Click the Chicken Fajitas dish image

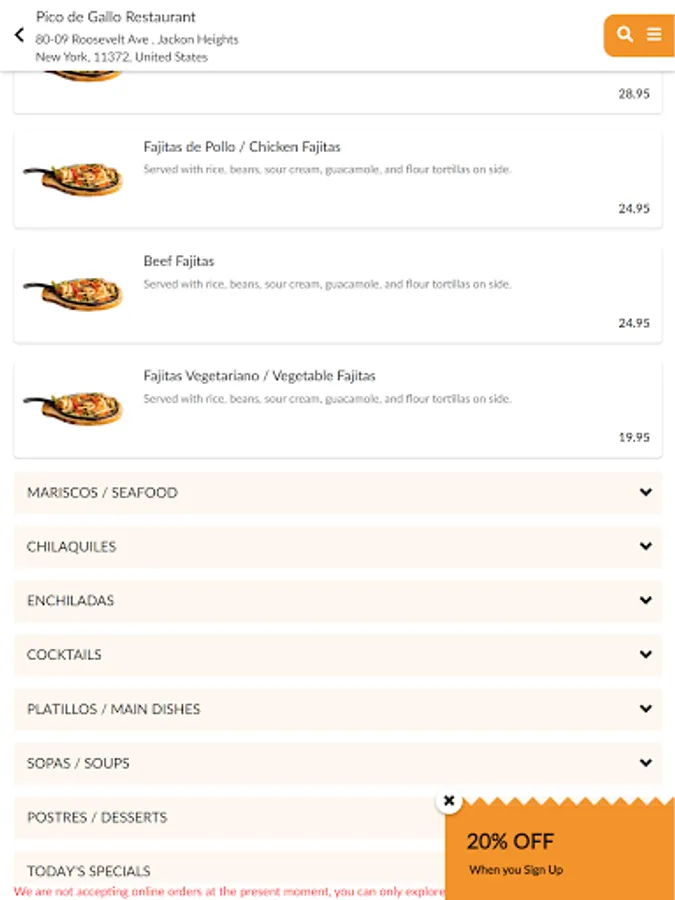(x=73, y=179)
